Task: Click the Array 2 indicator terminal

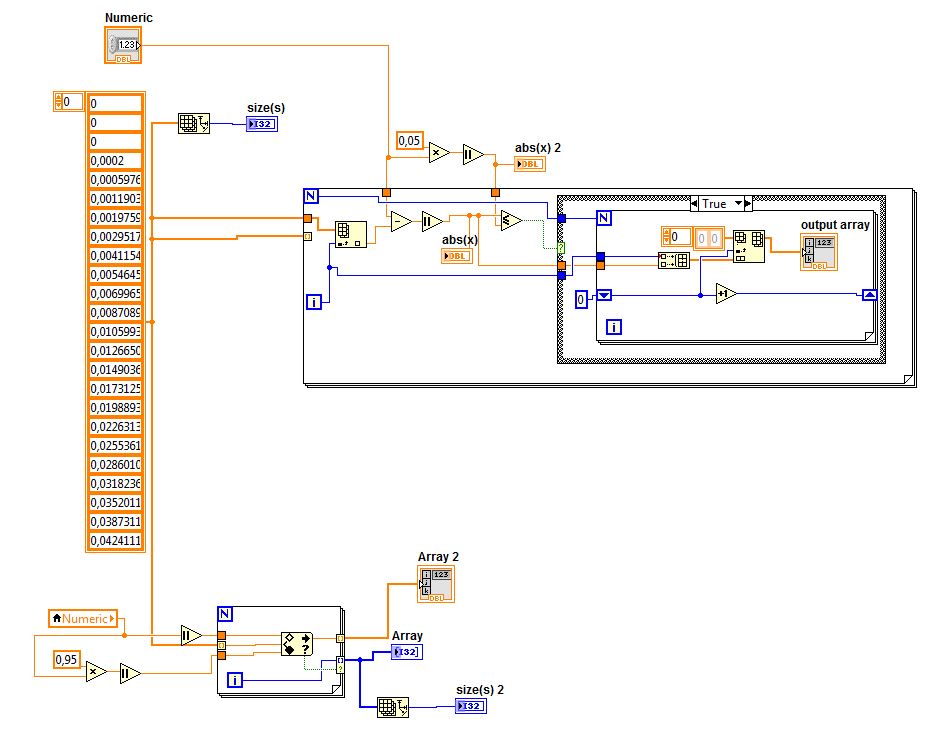Action: tap(436, 584)
